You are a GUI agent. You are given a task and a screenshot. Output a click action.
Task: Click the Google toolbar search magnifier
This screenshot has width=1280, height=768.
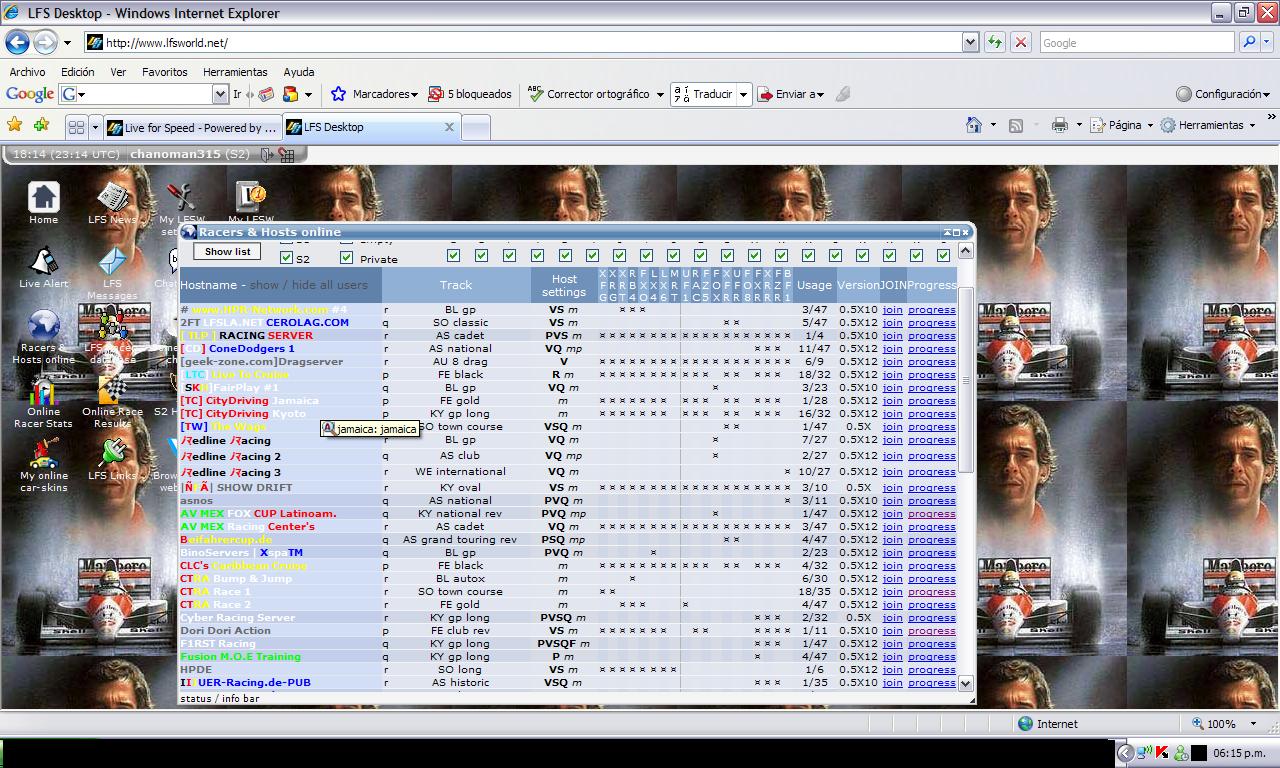tap(1249, 42)
